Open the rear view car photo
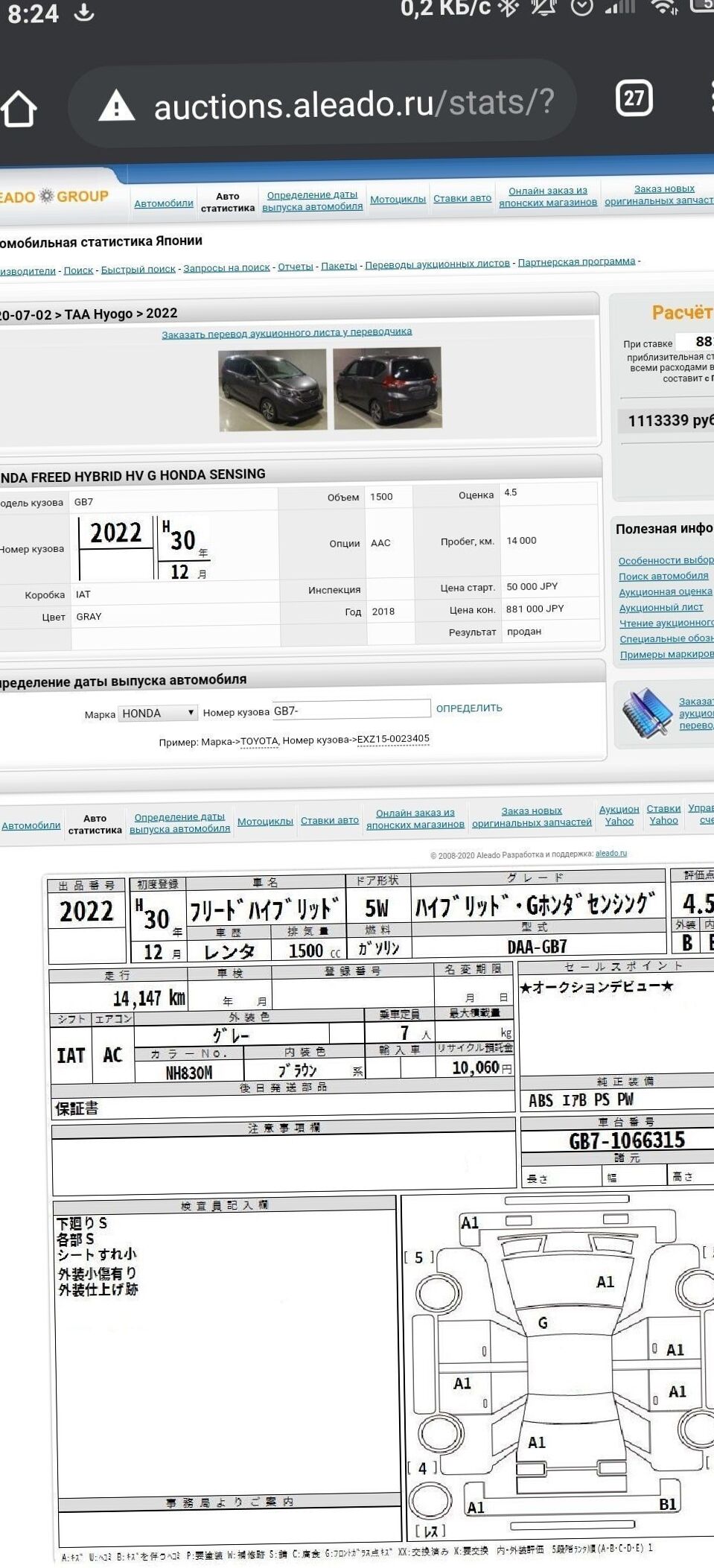The height and width of the screenshot is (1568, 714). click(387, 388)
